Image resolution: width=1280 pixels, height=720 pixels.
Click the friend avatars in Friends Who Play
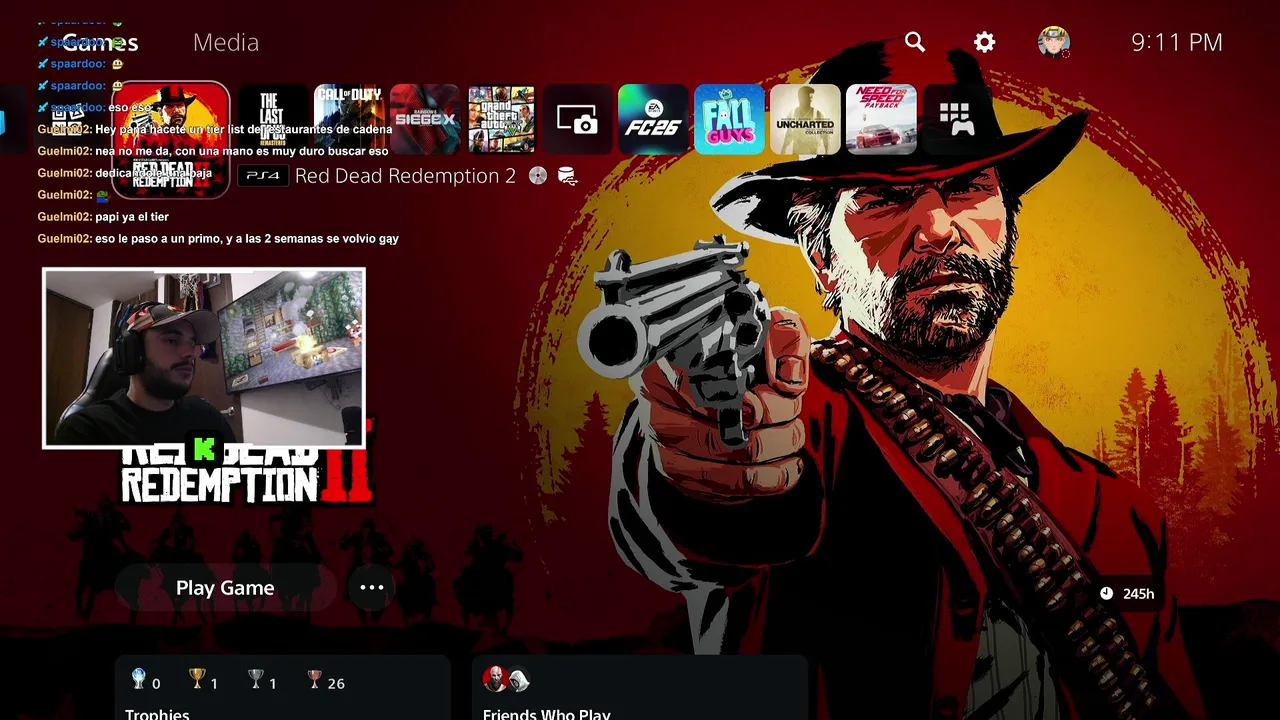(x=506, y=680)
